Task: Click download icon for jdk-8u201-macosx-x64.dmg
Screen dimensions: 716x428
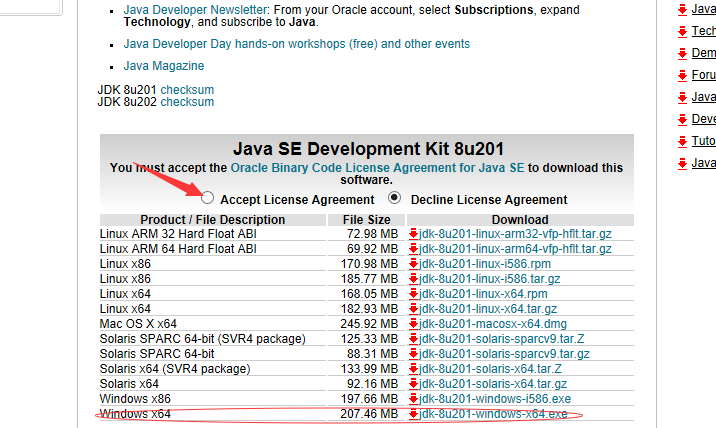Action: pos(414,324)
